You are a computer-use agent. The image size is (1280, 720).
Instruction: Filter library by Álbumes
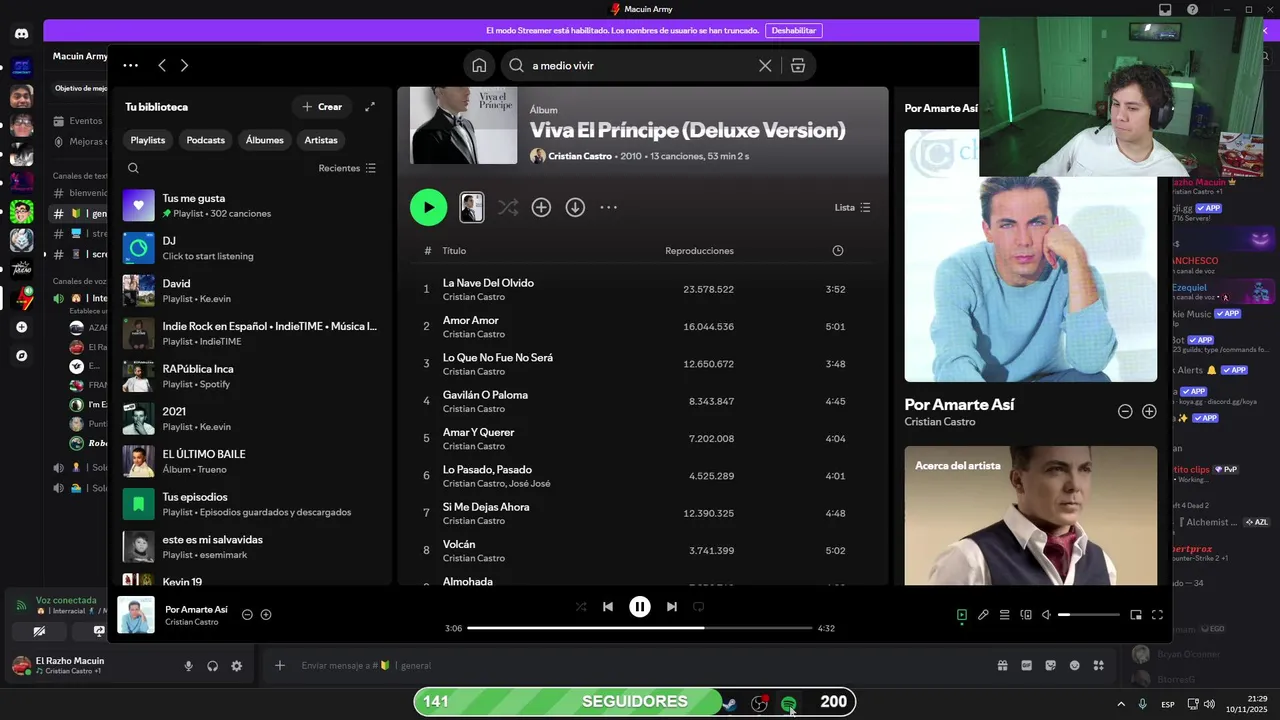coord(265,140)
